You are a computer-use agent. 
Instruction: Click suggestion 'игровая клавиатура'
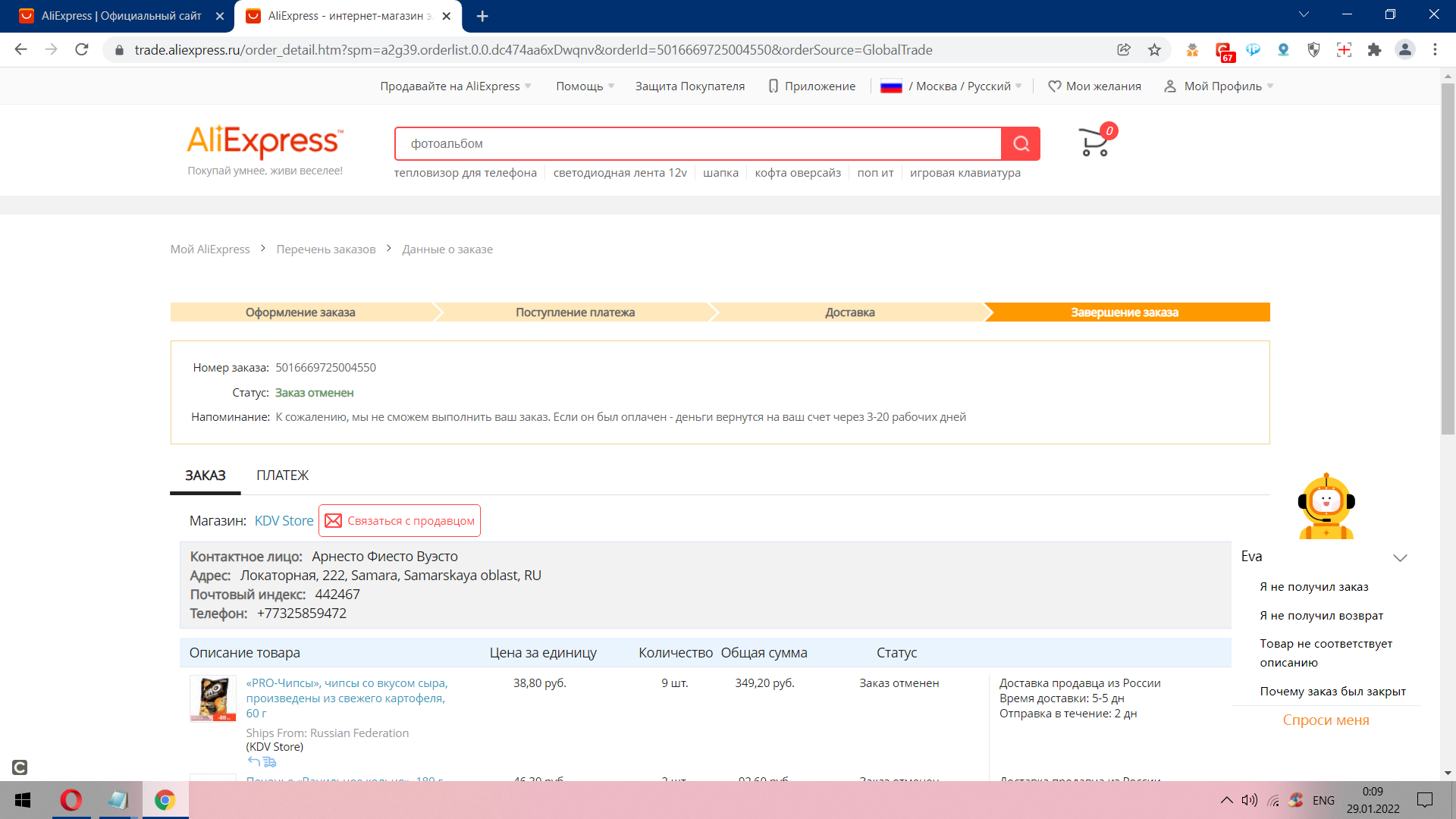[x=965, y=172]
